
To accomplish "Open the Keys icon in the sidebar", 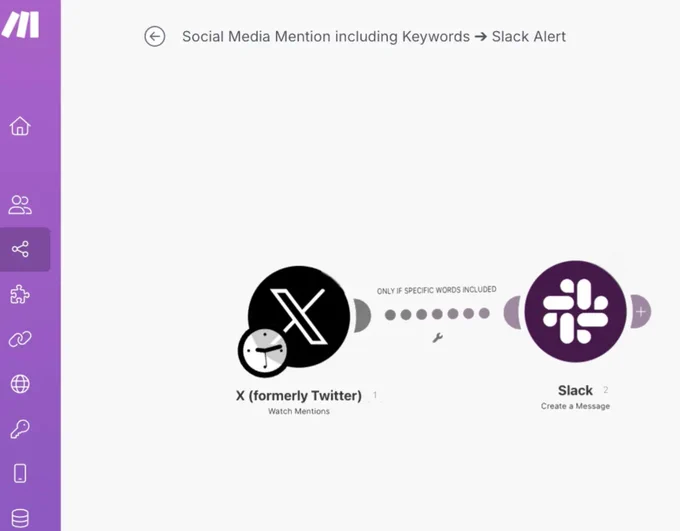I will [x=20, y=429].
